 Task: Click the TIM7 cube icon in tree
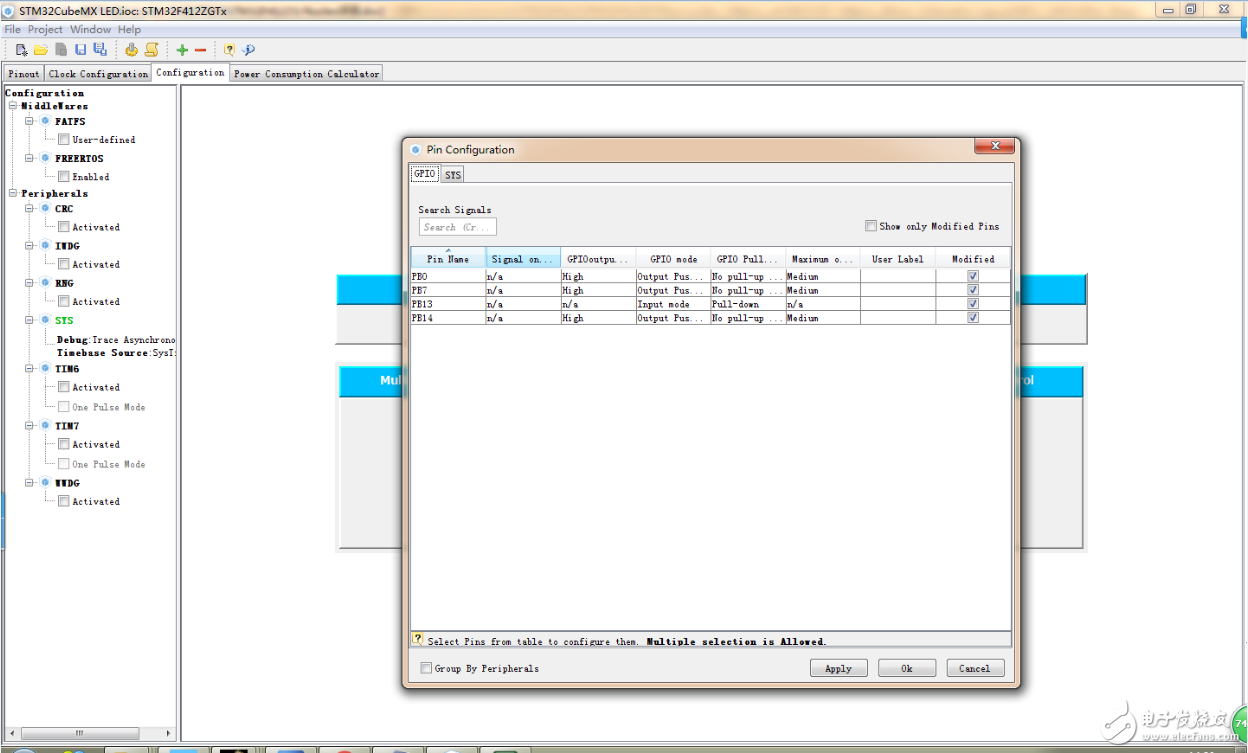coord(45,426)
